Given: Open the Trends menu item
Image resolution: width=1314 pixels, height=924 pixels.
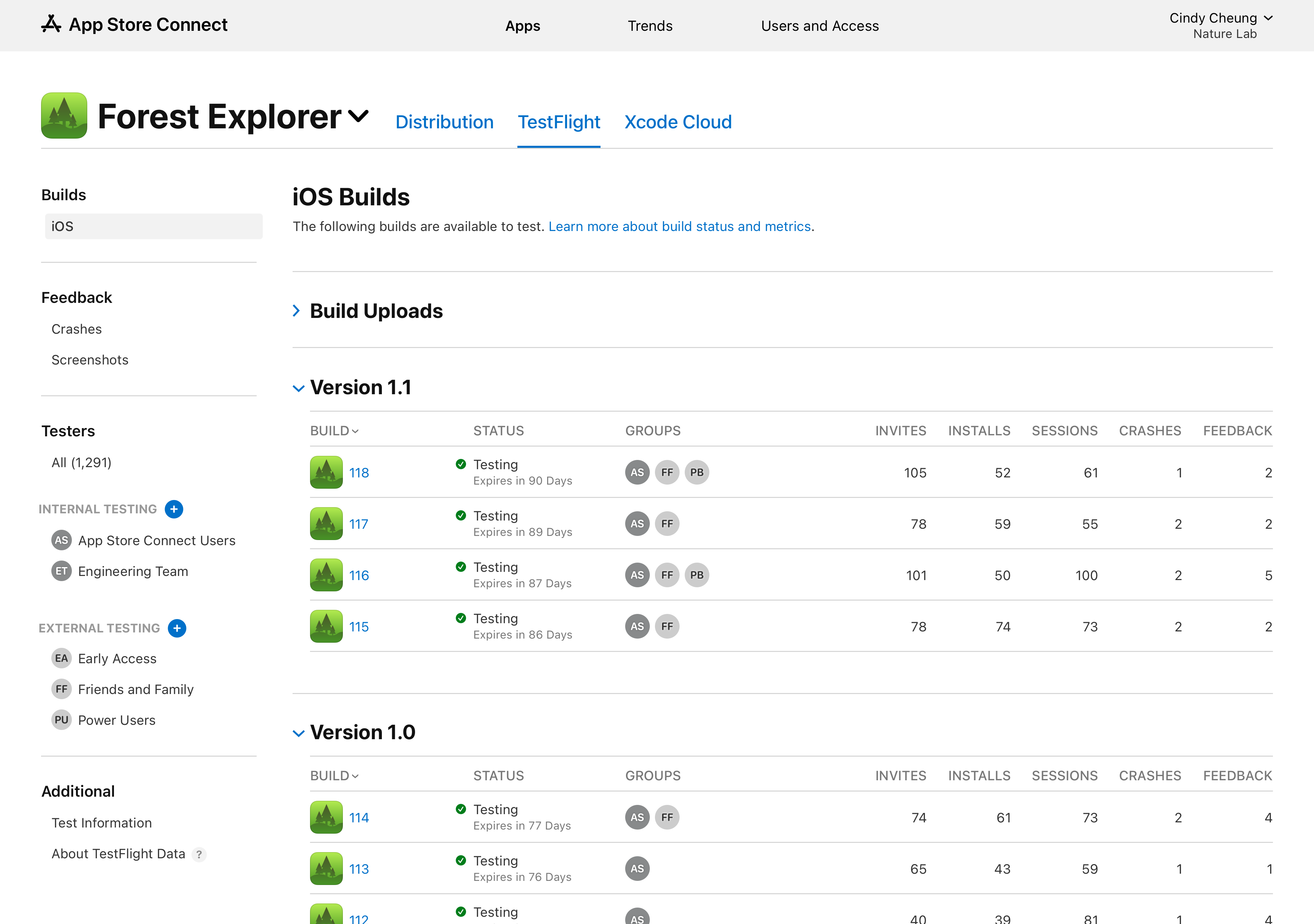Looking at the screenshot, I should click(649, 25).
